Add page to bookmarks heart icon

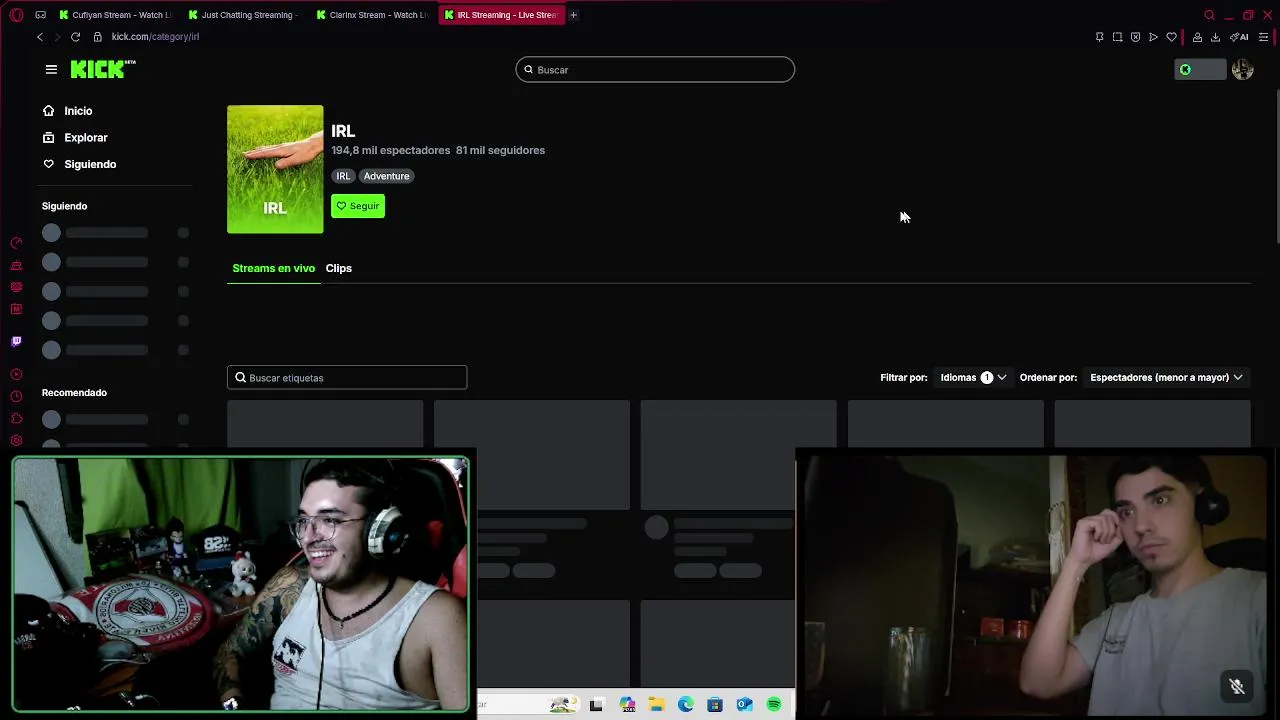1171,37
